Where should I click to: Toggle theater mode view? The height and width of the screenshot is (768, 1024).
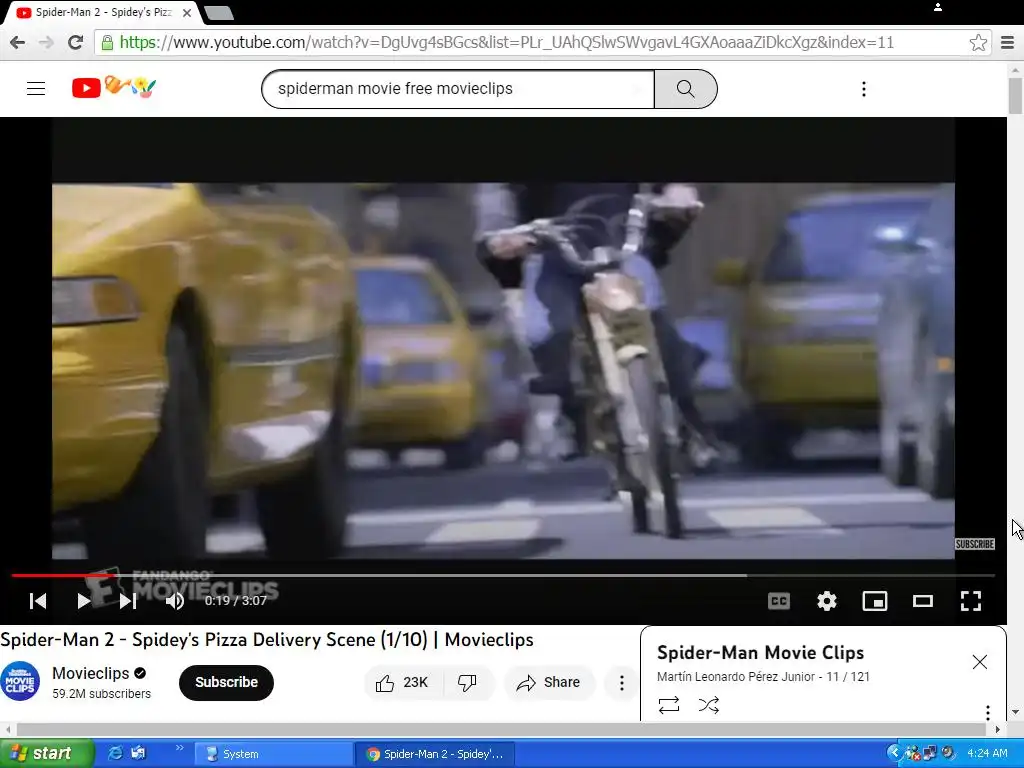[x=923, y=601]
